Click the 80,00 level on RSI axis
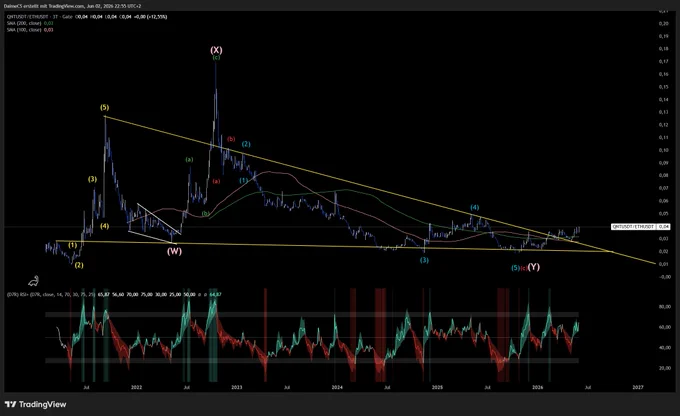Screen dimensions: 680x416 click(665, 307)
